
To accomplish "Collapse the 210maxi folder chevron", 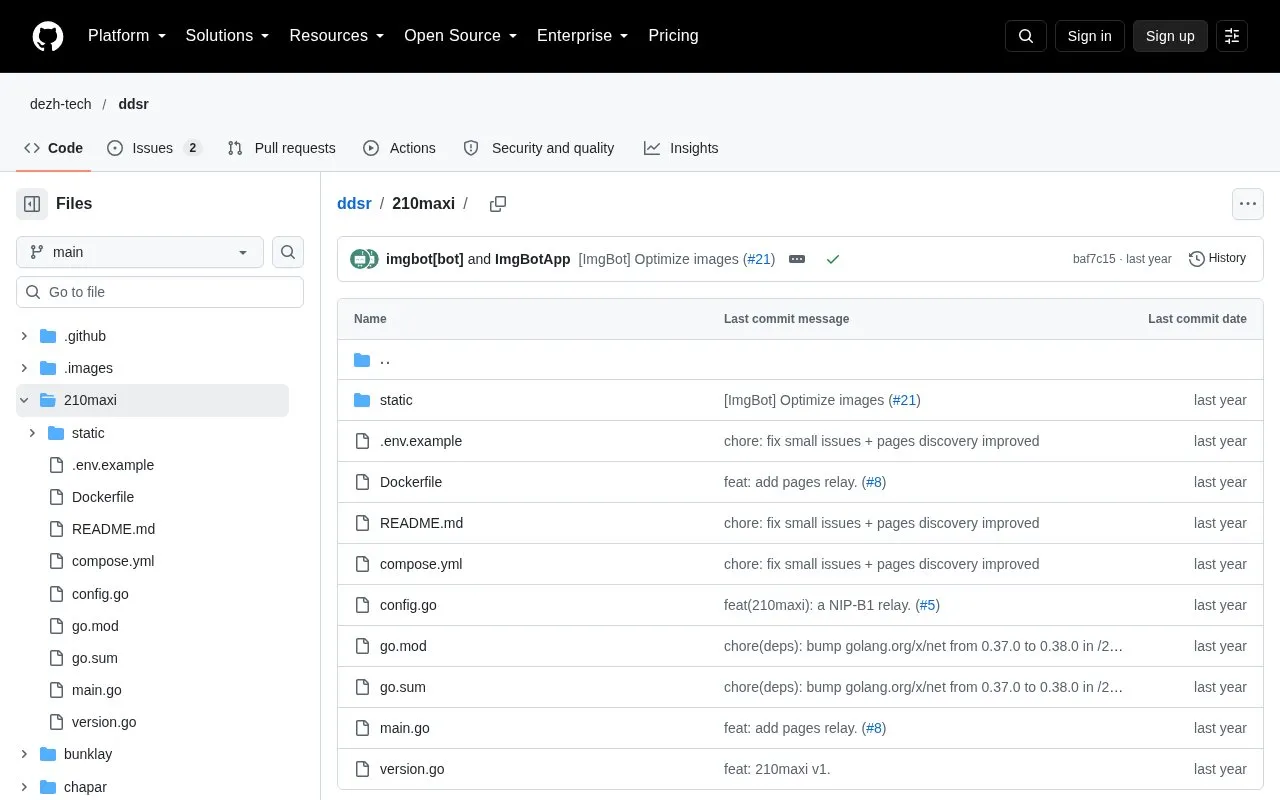I will point(24,400).
